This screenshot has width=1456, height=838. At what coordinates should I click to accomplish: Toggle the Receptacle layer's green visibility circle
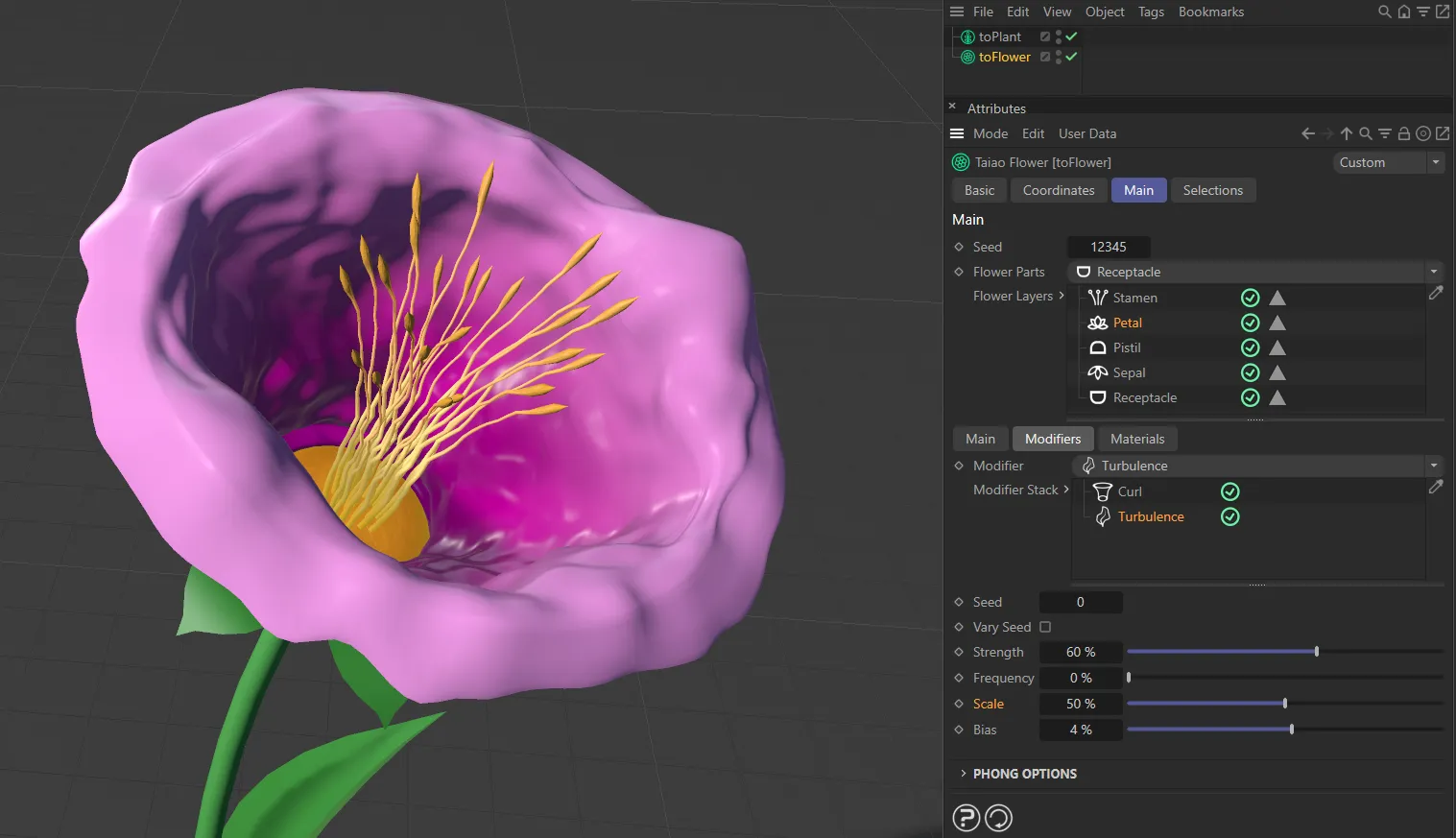tap(1250, 397)
